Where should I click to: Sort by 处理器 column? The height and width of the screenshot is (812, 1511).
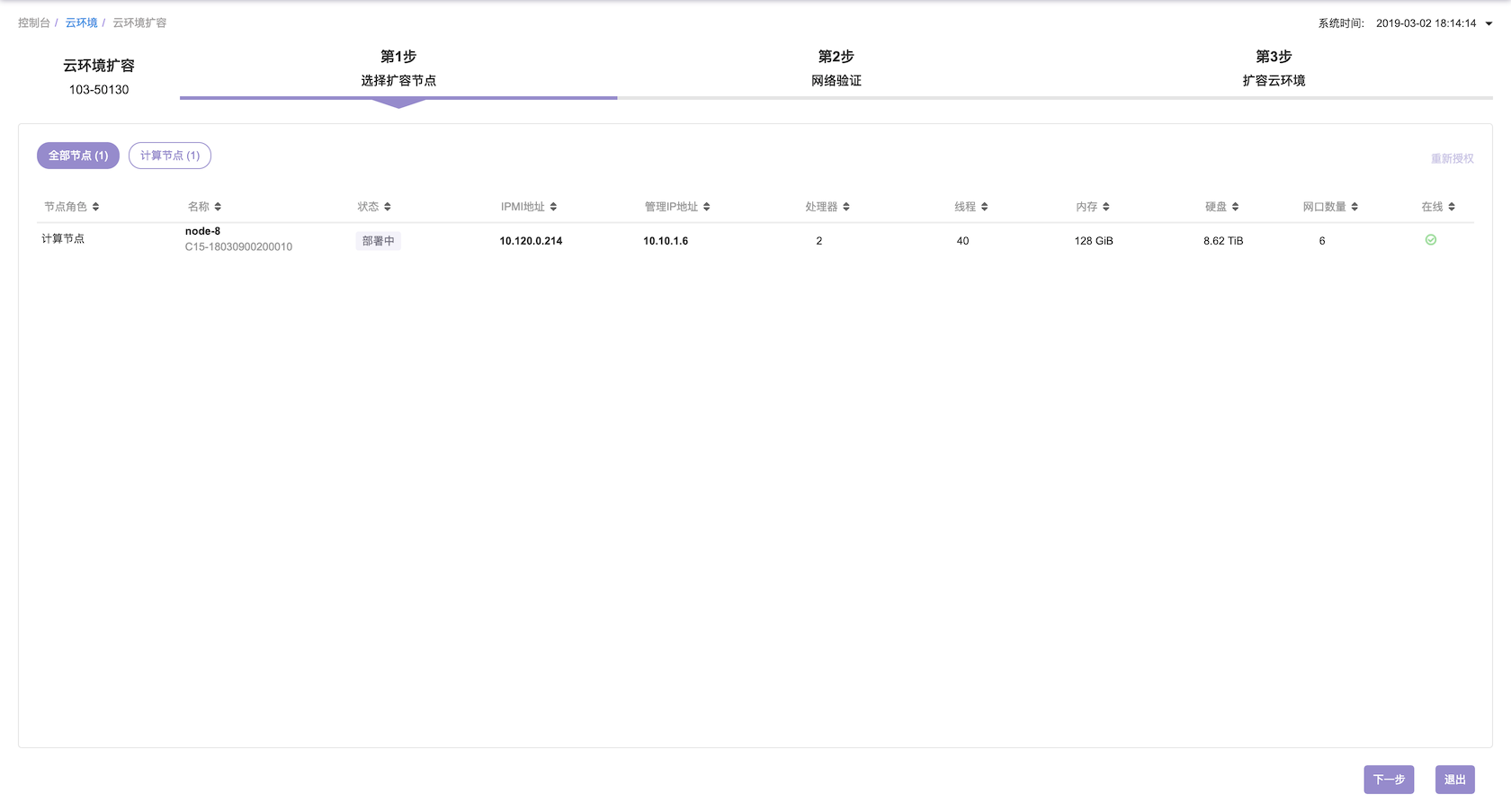tap(846, 207)
